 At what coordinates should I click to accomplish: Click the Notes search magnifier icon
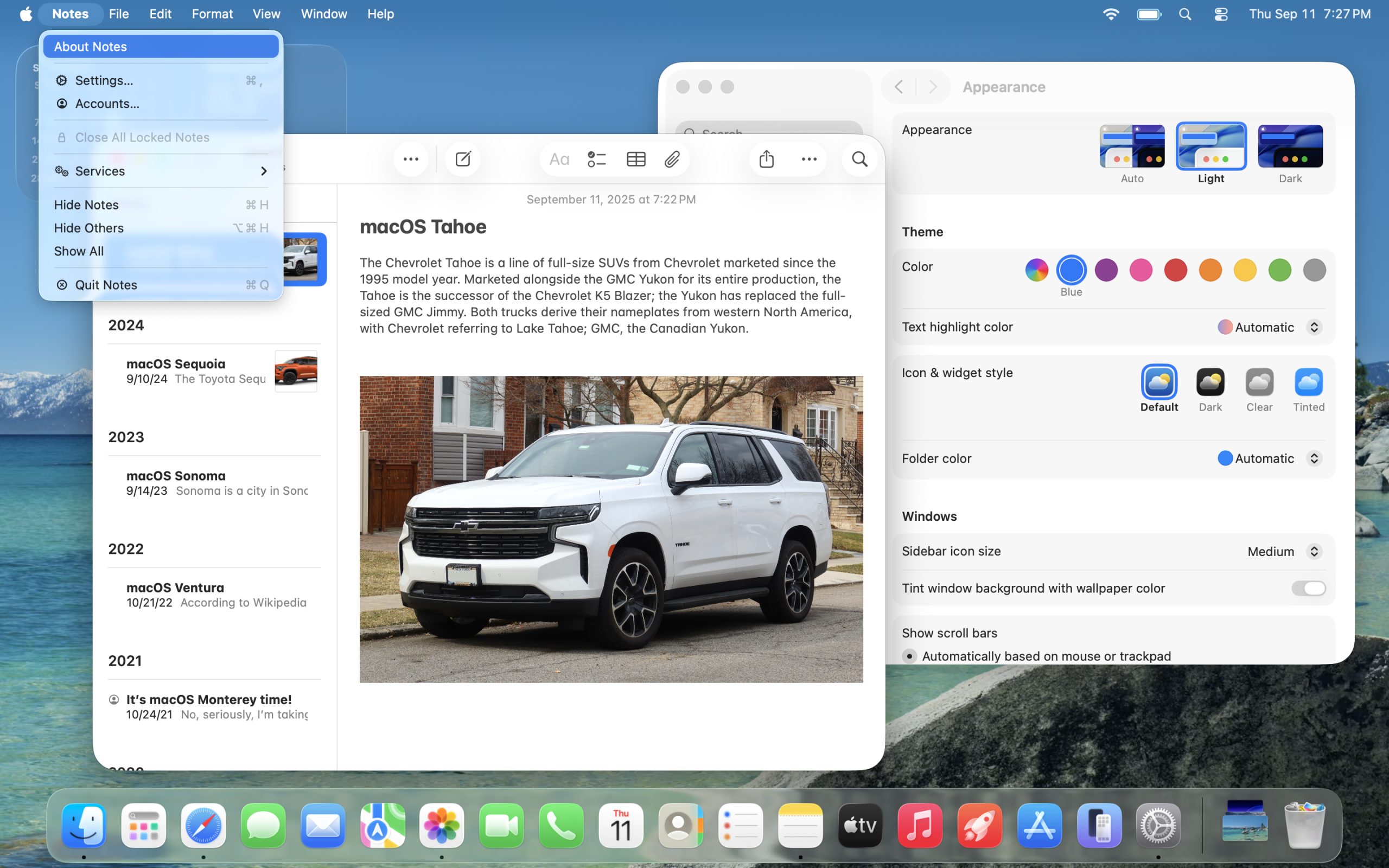pyautogui.click(x=859, y=159)
